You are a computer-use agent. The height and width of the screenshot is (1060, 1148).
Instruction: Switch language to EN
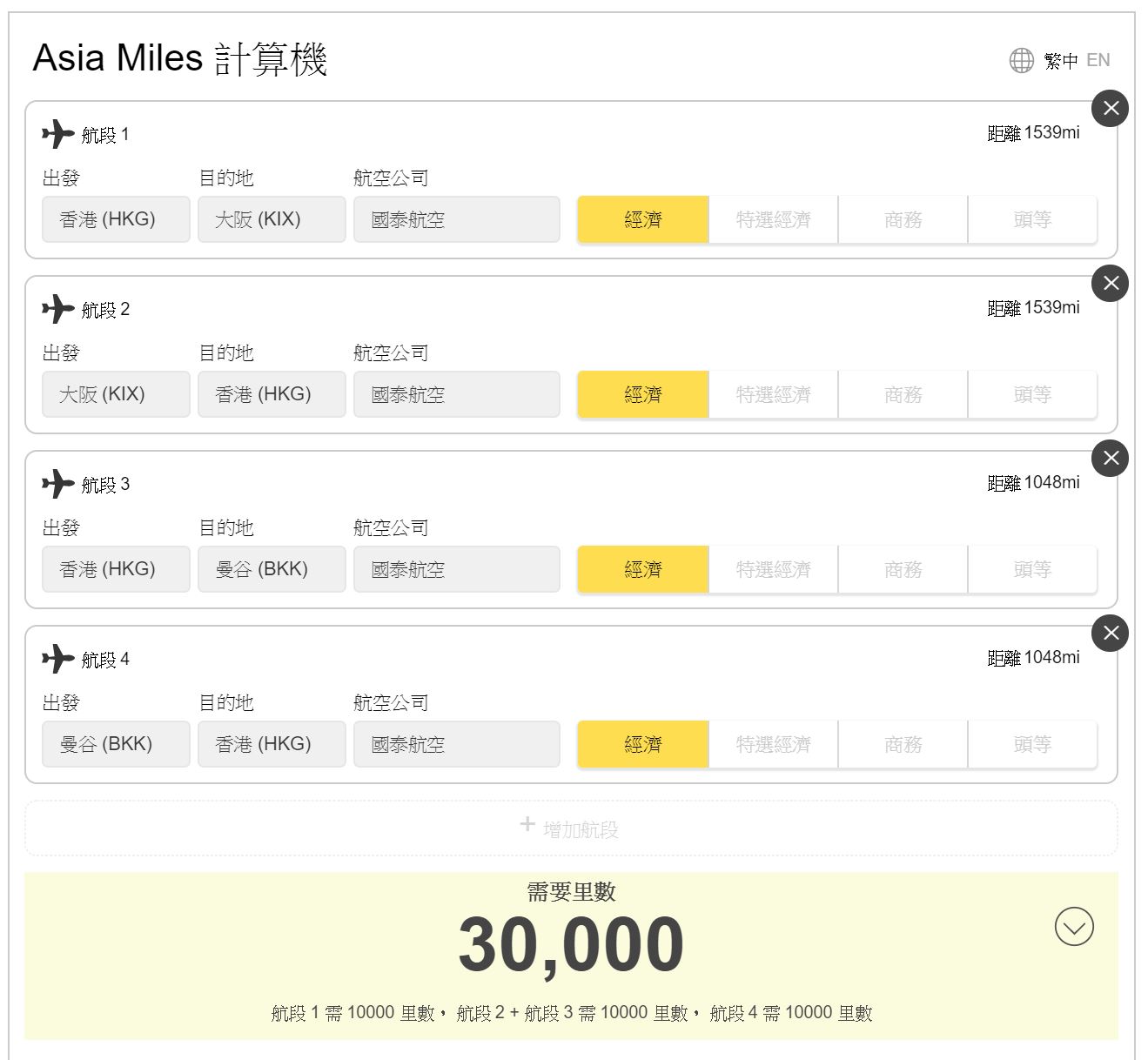tap(1098, 59)
